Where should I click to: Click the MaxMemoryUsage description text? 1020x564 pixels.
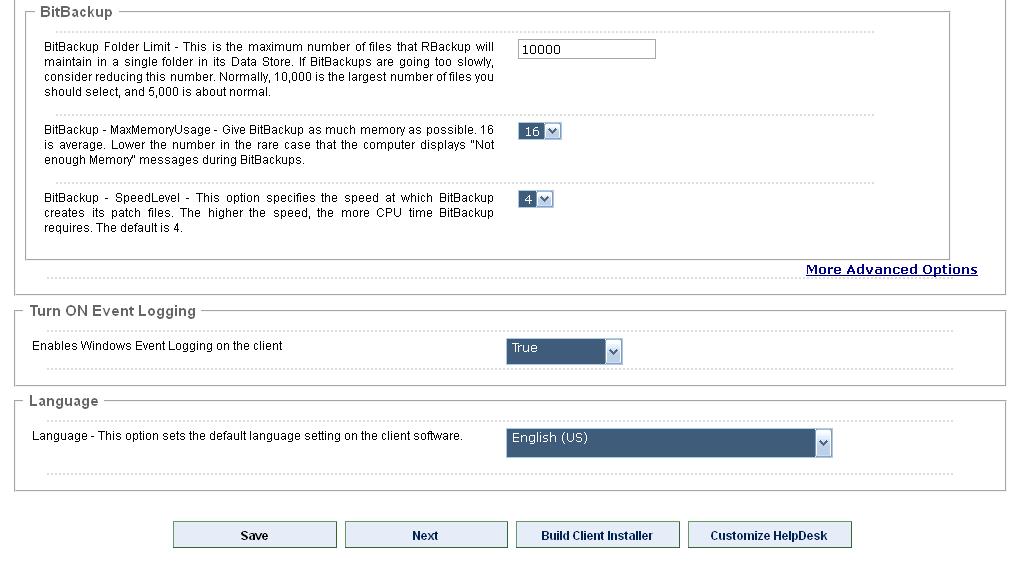point(268,145)
